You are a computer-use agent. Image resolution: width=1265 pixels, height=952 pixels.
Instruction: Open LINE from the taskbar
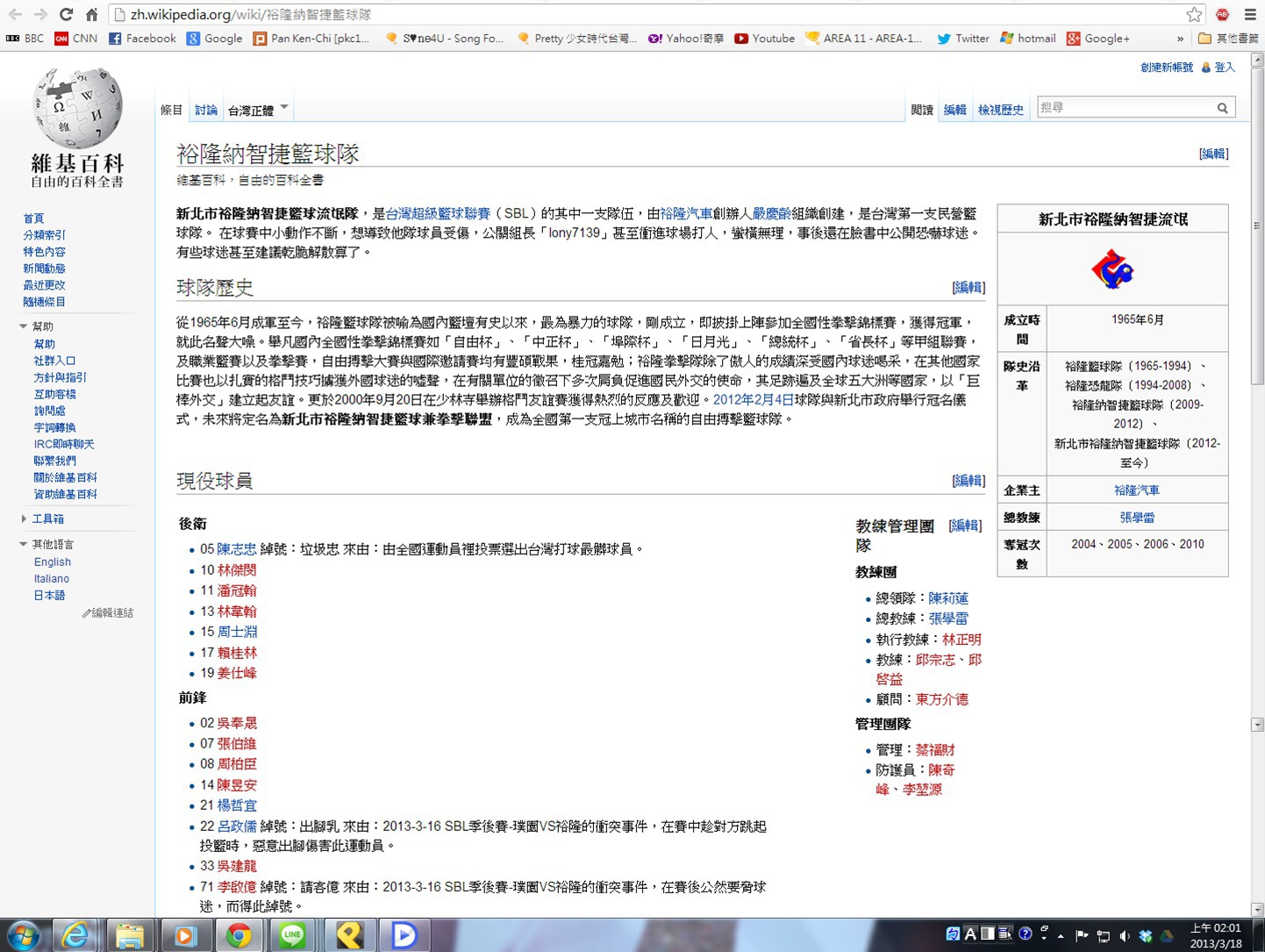[x=292, y=935]
